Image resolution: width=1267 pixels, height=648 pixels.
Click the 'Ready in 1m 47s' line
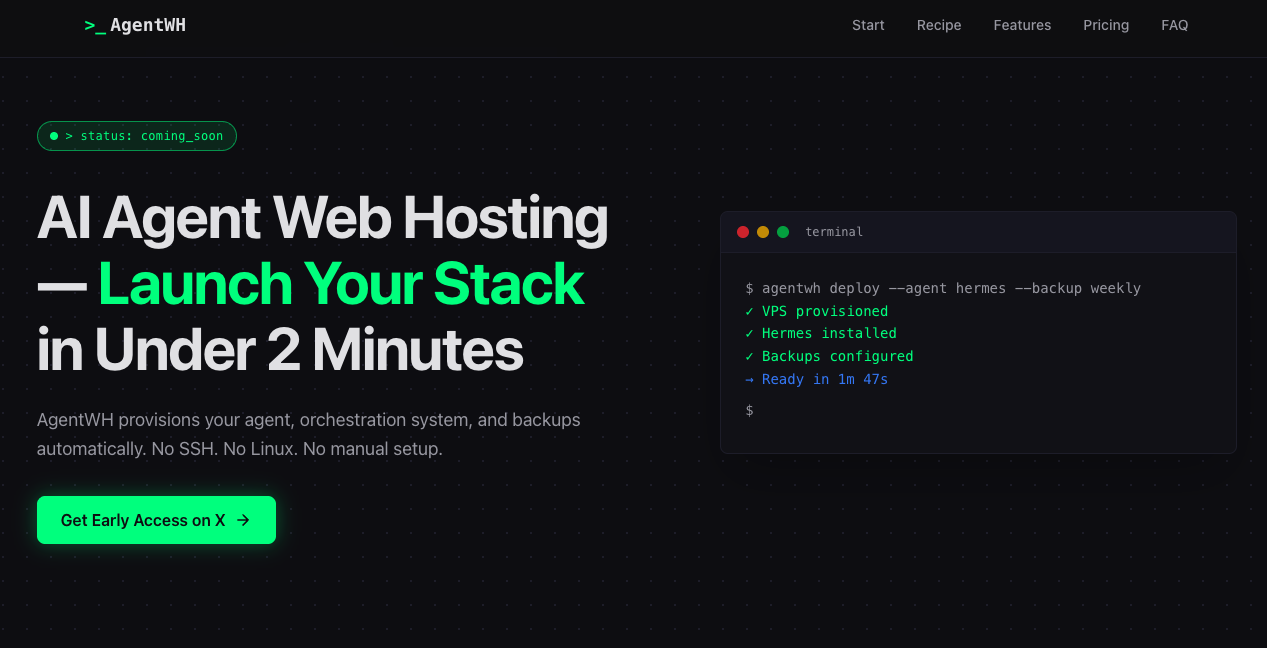coord(817,379)
